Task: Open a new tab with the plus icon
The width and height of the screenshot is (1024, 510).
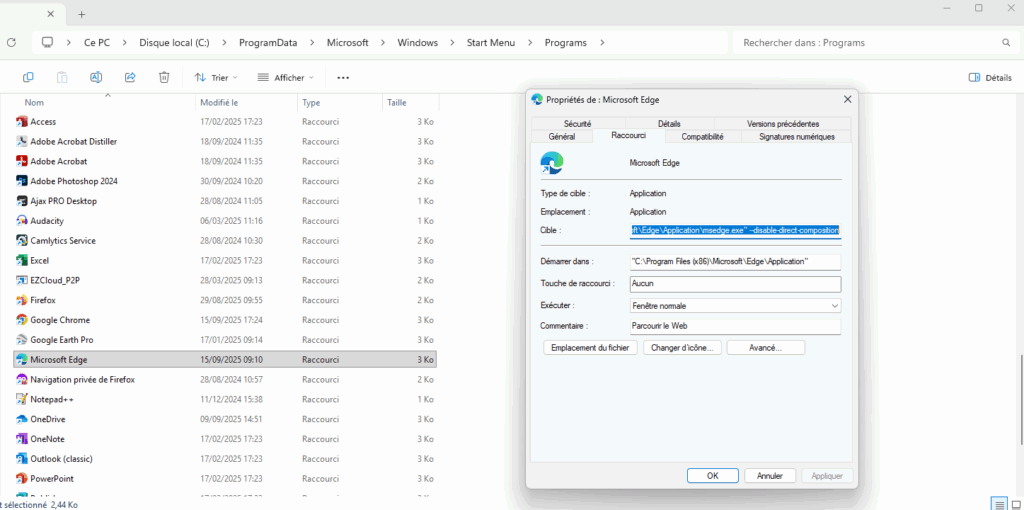Action: pyautogui.click(x=82, y=14)
